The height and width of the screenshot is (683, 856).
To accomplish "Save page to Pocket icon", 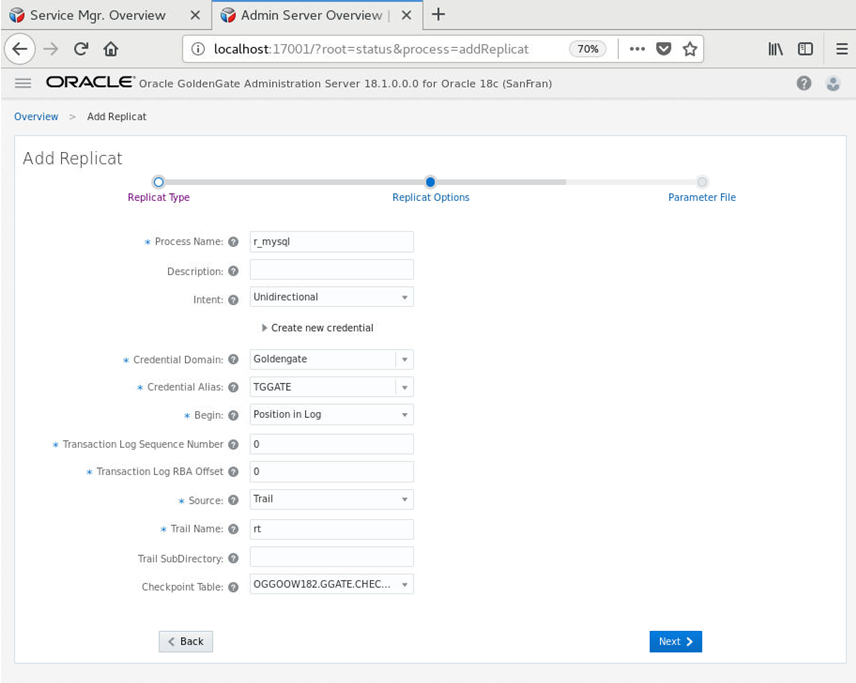I will [x=663, y=49].
